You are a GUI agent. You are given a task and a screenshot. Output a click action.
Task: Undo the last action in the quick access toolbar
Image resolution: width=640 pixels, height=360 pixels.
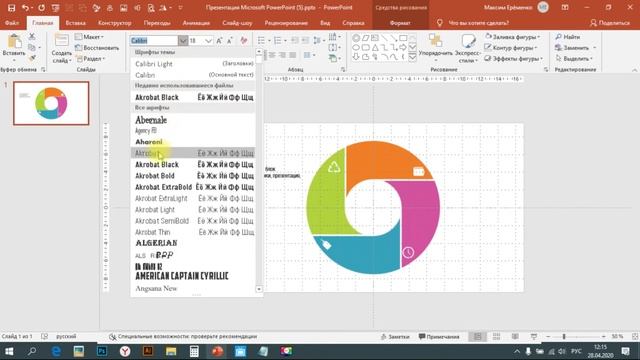pyautogui.click(x=25, y=8)
